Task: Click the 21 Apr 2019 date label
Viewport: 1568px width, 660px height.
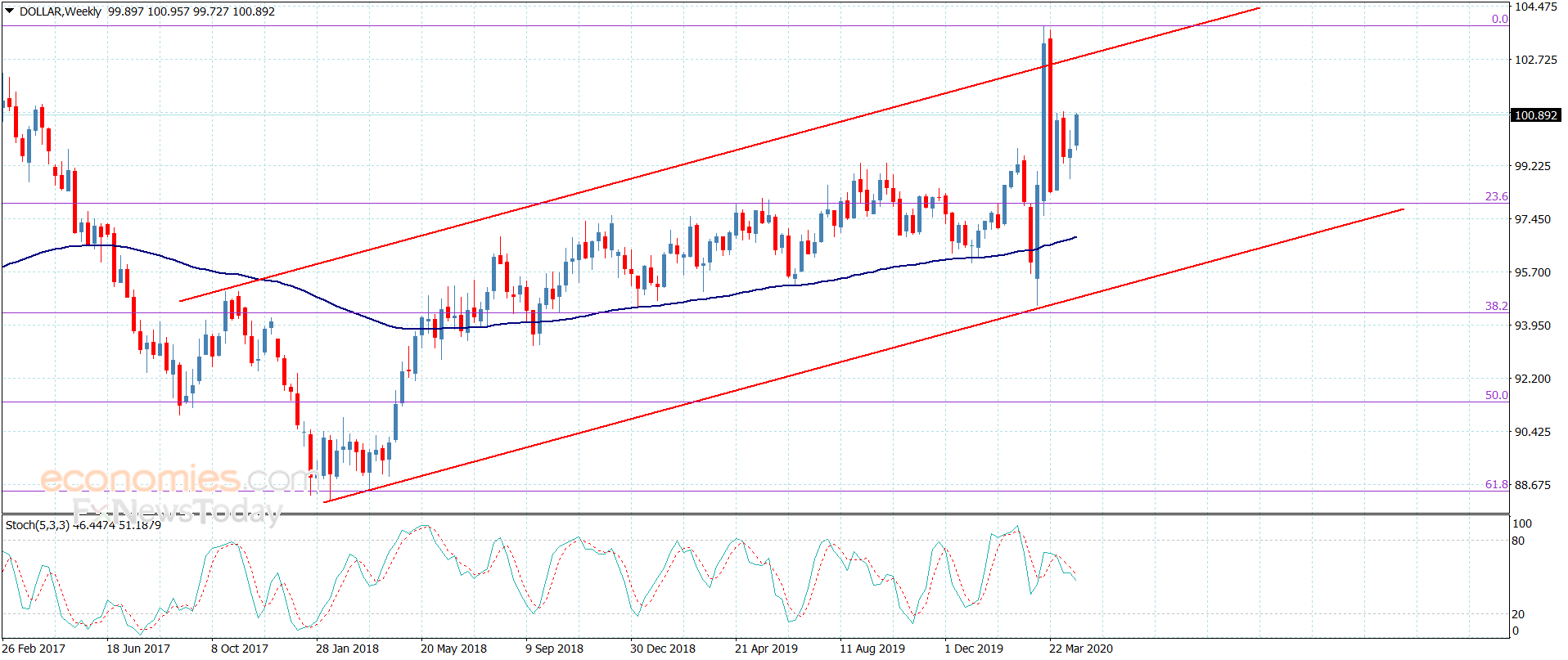Action: [x=766, y=649]
